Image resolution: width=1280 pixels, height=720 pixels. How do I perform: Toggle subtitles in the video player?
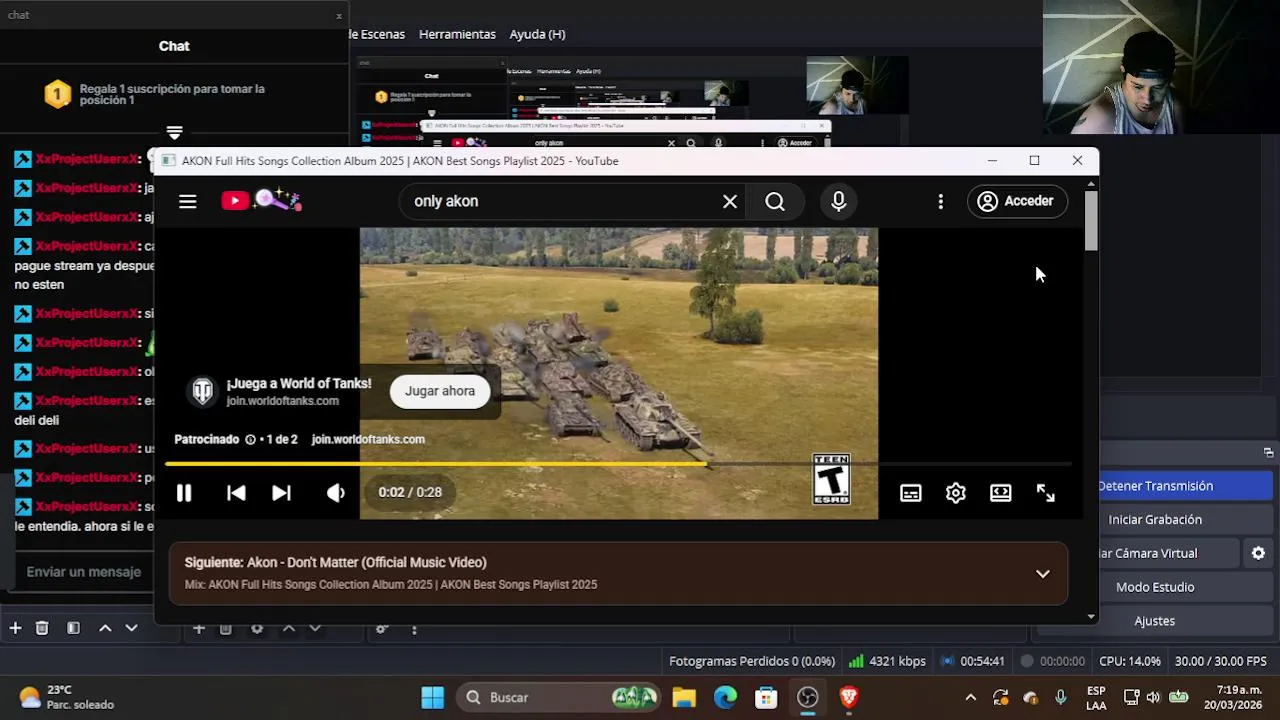click(910, 493)
